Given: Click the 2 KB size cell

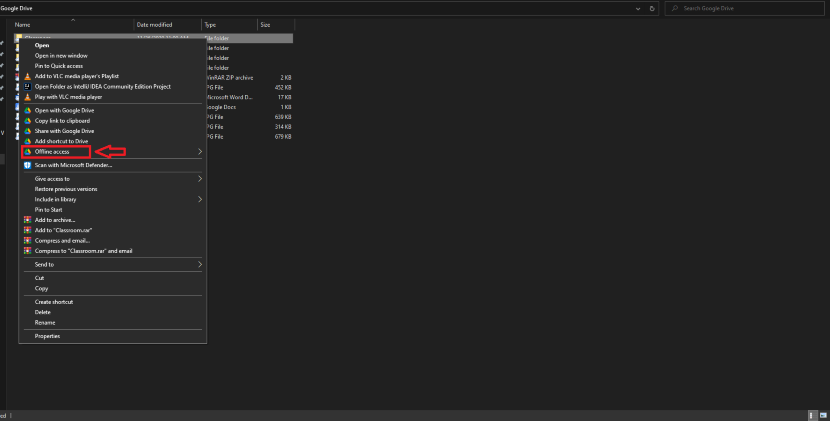Looking at the screenshot, I should [x=286, y=78].
